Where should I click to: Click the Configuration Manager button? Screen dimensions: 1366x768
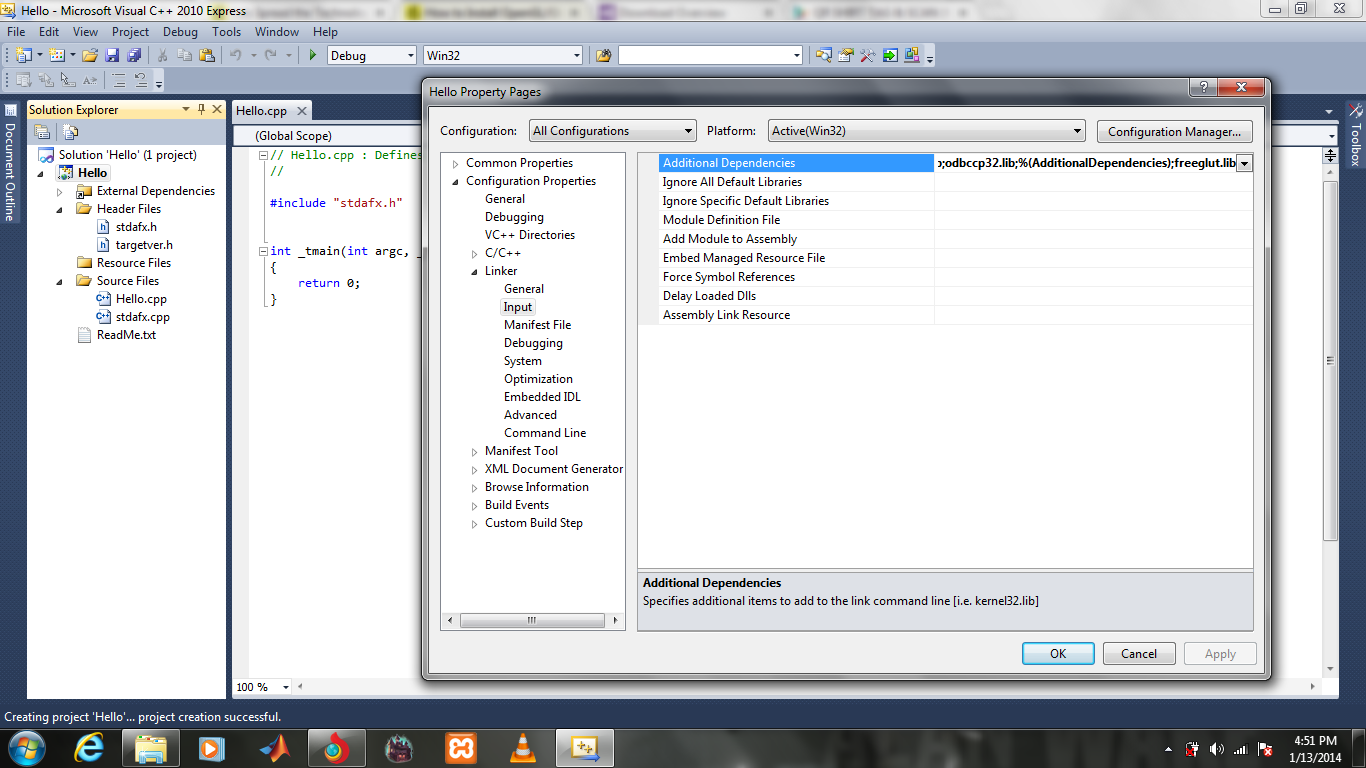tap(1174, 131)
